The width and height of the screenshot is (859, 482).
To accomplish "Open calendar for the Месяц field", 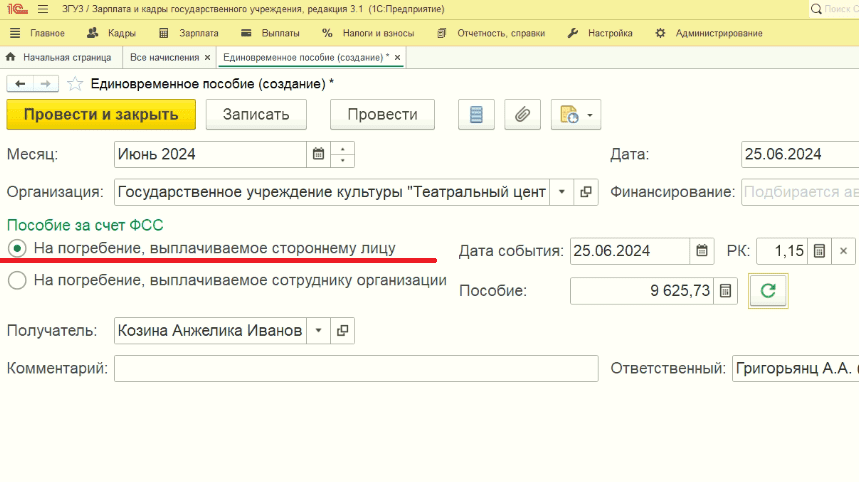I will (318, 154).
